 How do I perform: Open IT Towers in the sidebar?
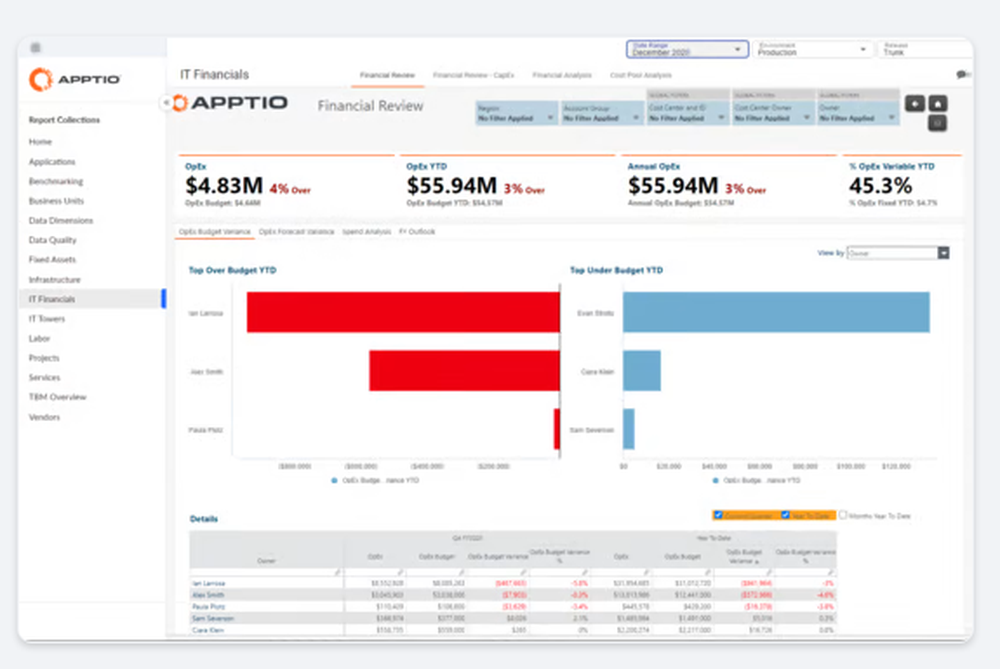point(47,319)
